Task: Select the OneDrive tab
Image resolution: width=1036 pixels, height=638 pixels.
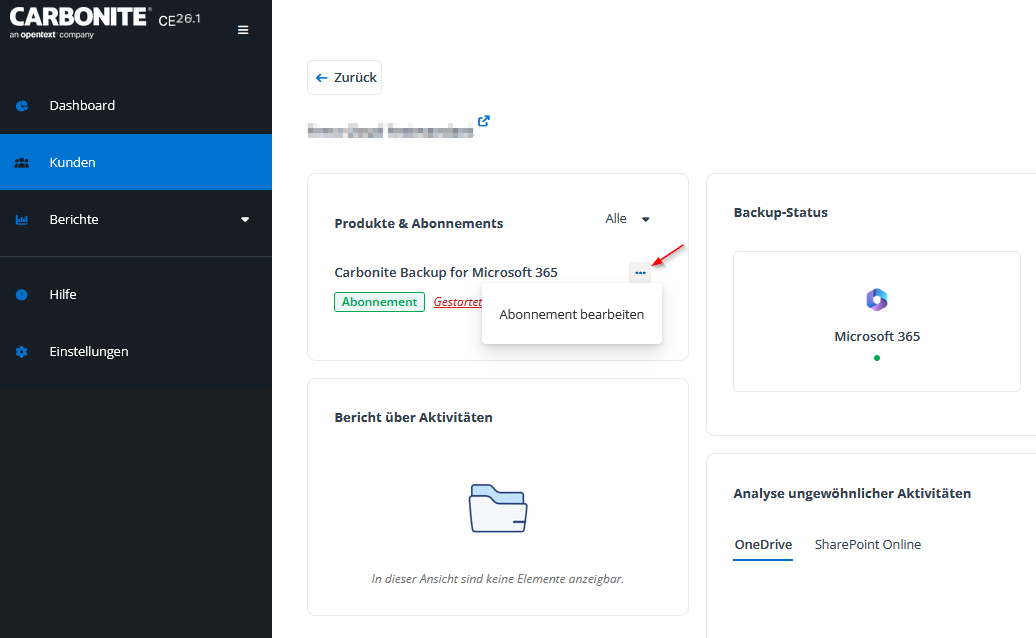Action: (x=763, y=545)
